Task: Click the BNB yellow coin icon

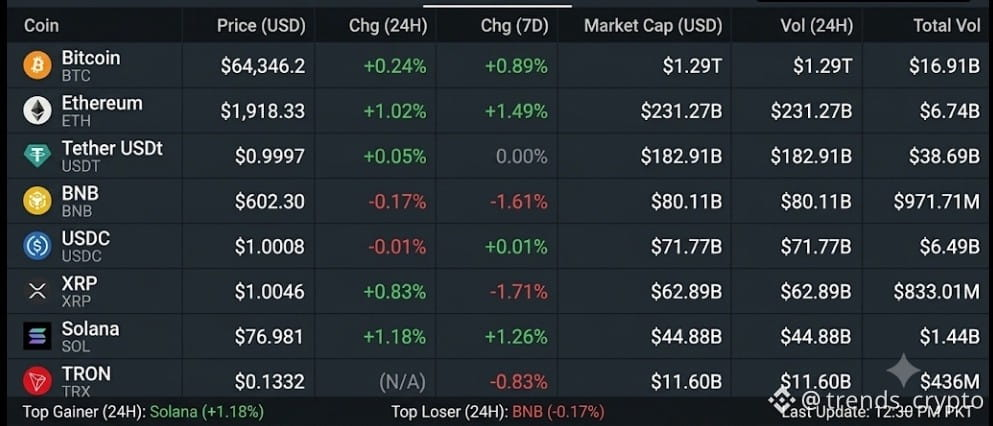Action: (x=37, y=201)
